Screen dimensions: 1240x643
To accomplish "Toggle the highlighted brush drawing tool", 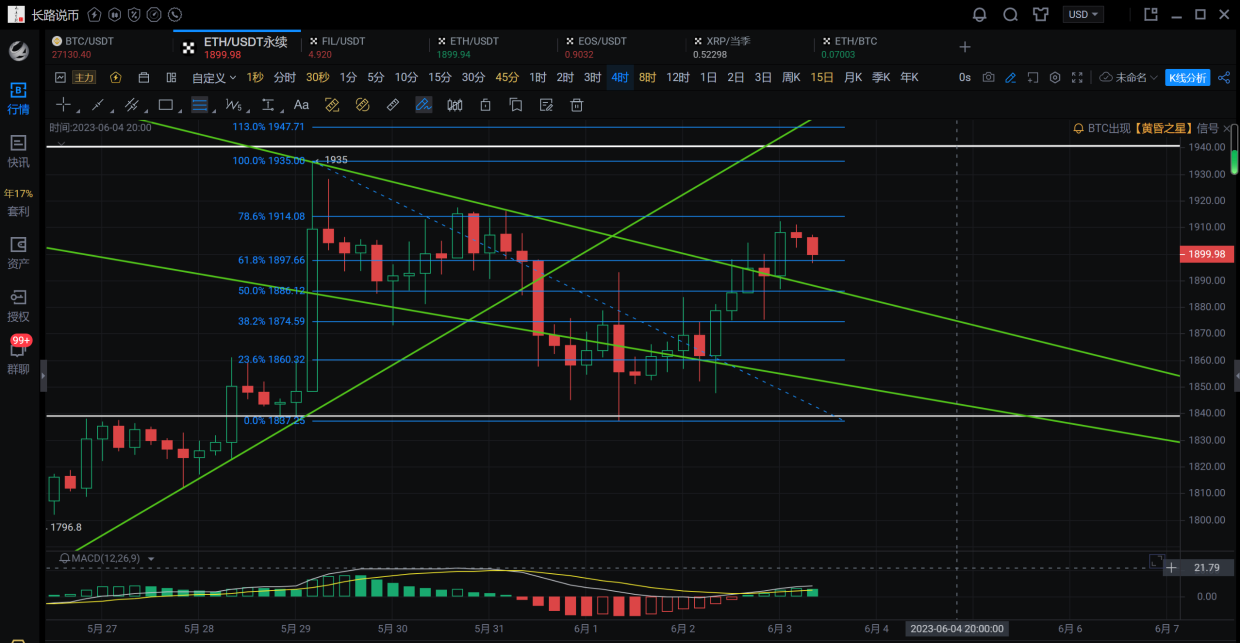I will click(x=423, y=105).
